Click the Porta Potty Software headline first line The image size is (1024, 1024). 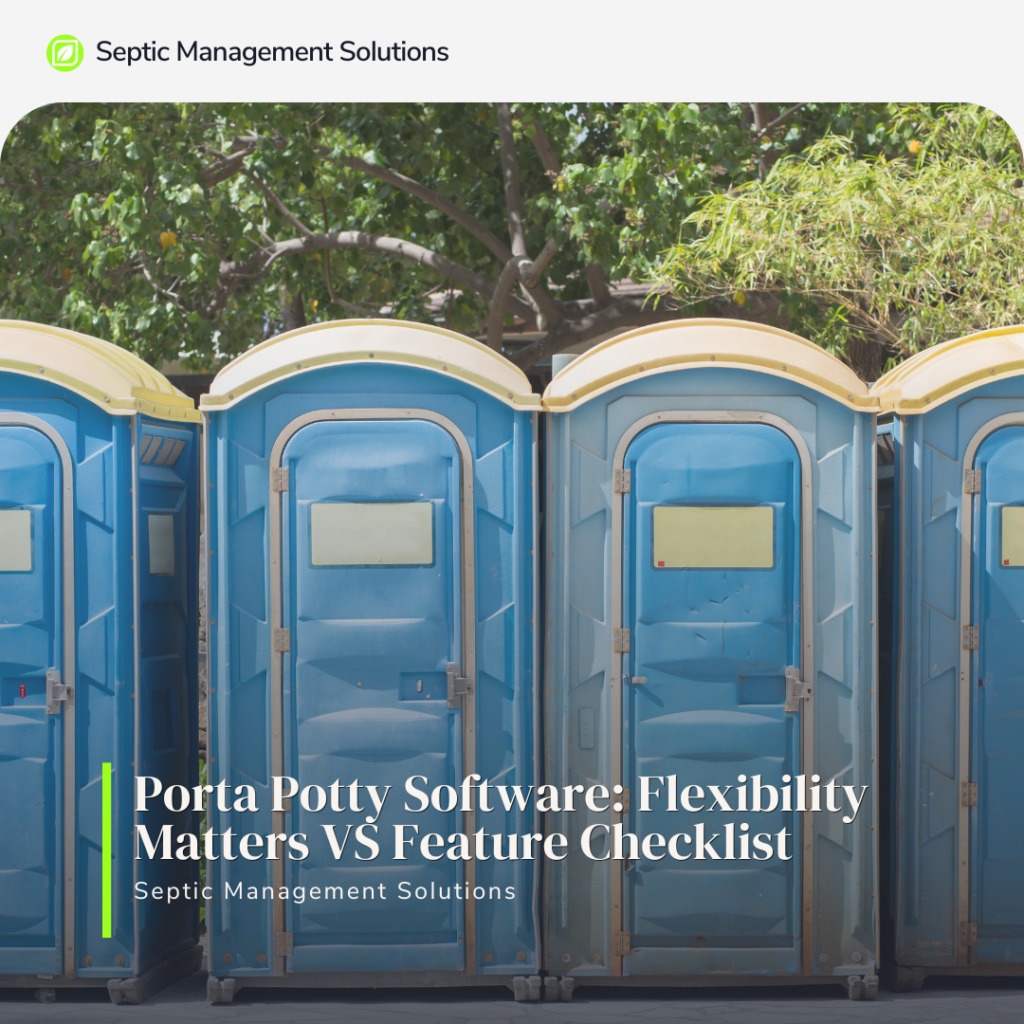(501, 796)
